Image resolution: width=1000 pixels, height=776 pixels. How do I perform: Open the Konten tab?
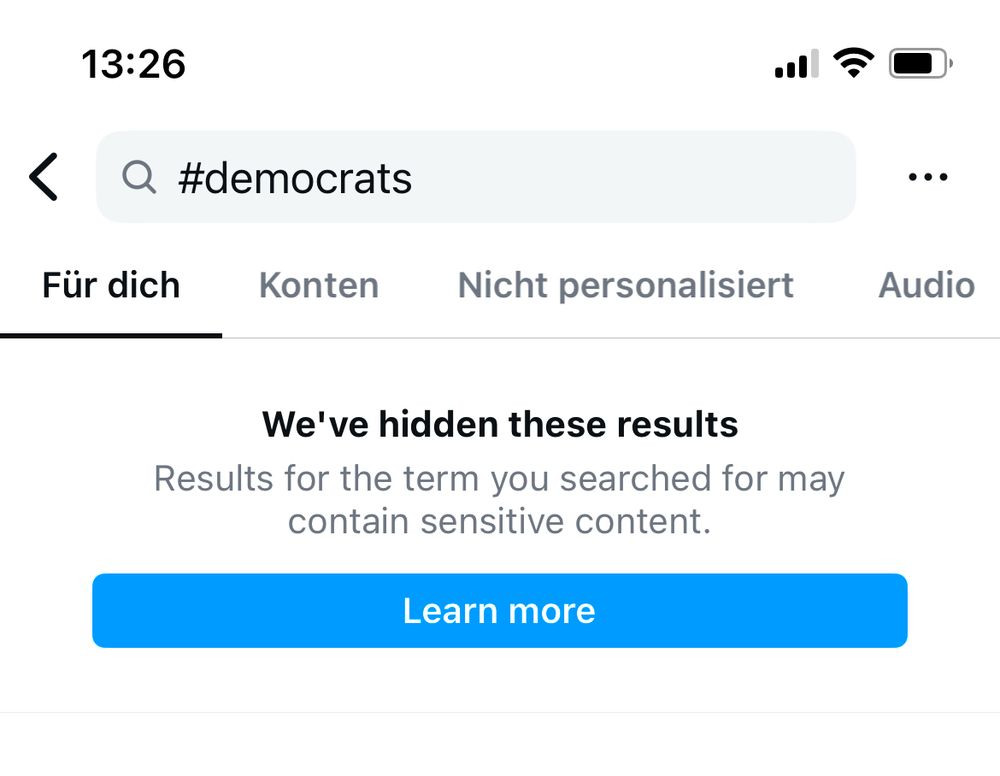tap(319, 285)
